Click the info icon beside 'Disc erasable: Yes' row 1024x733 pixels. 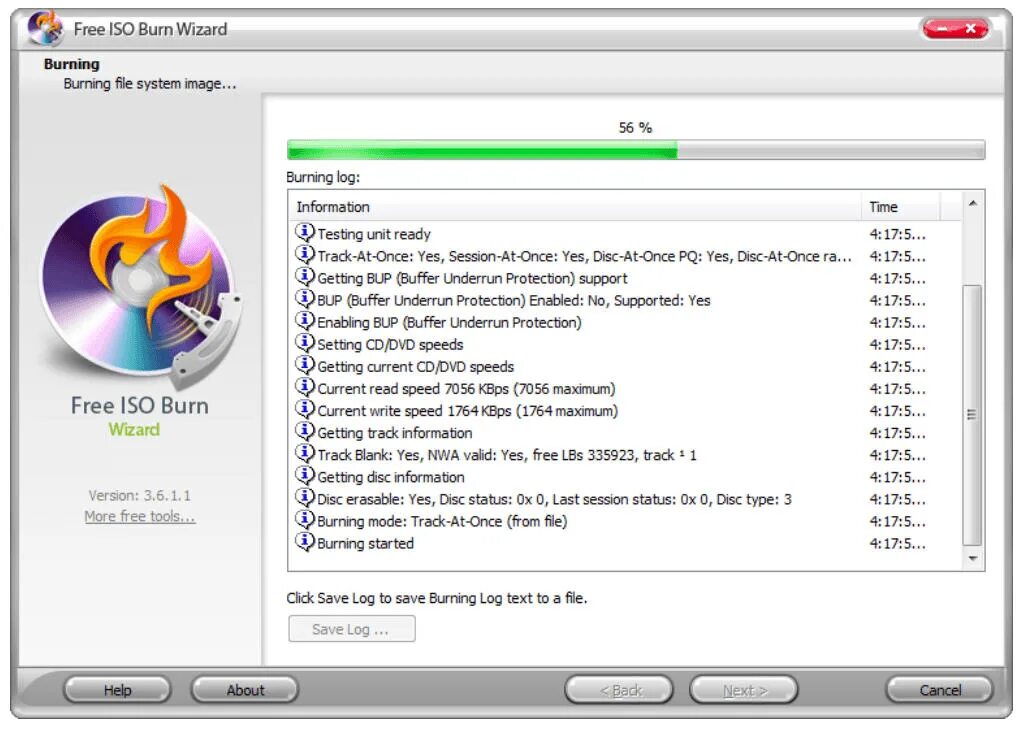(304, 497)
